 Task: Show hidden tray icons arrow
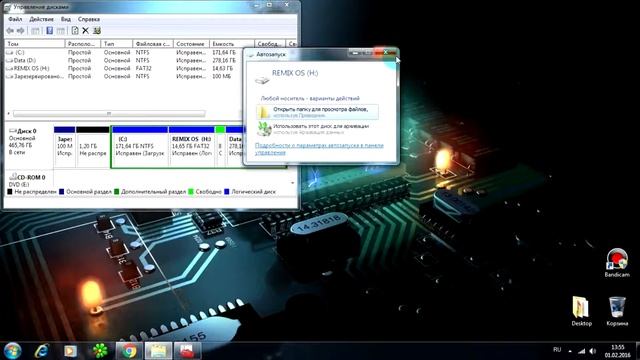click(x=570, y=351)
